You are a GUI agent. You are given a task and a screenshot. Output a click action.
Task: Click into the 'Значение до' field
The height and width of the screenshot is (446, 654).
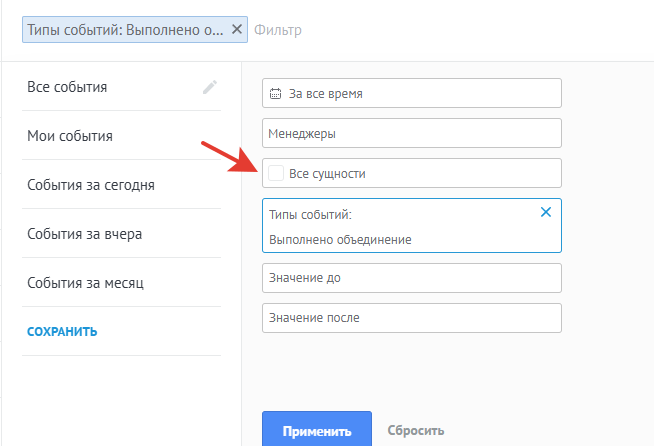411,277
